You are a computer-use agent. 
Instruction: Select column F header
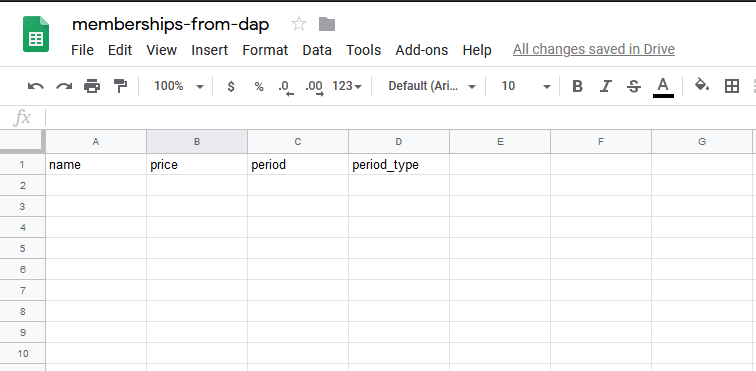[x=601, y=142]
